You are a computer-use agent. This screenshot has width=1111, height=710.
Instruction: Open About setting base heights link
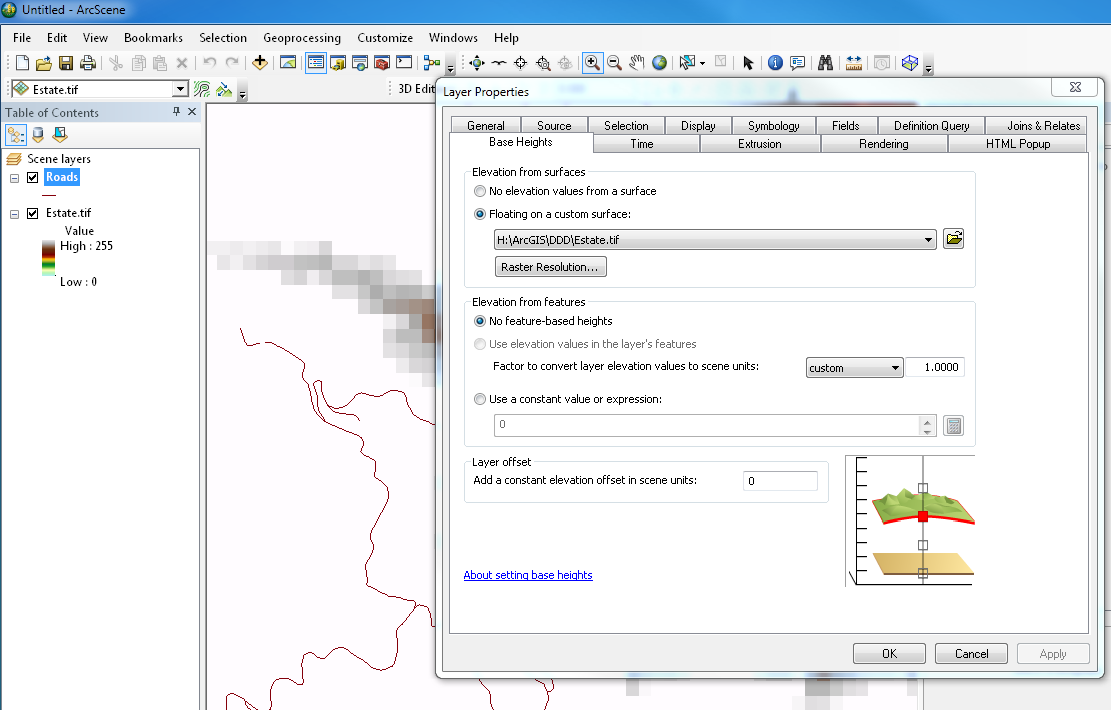(x=528, y=575)
